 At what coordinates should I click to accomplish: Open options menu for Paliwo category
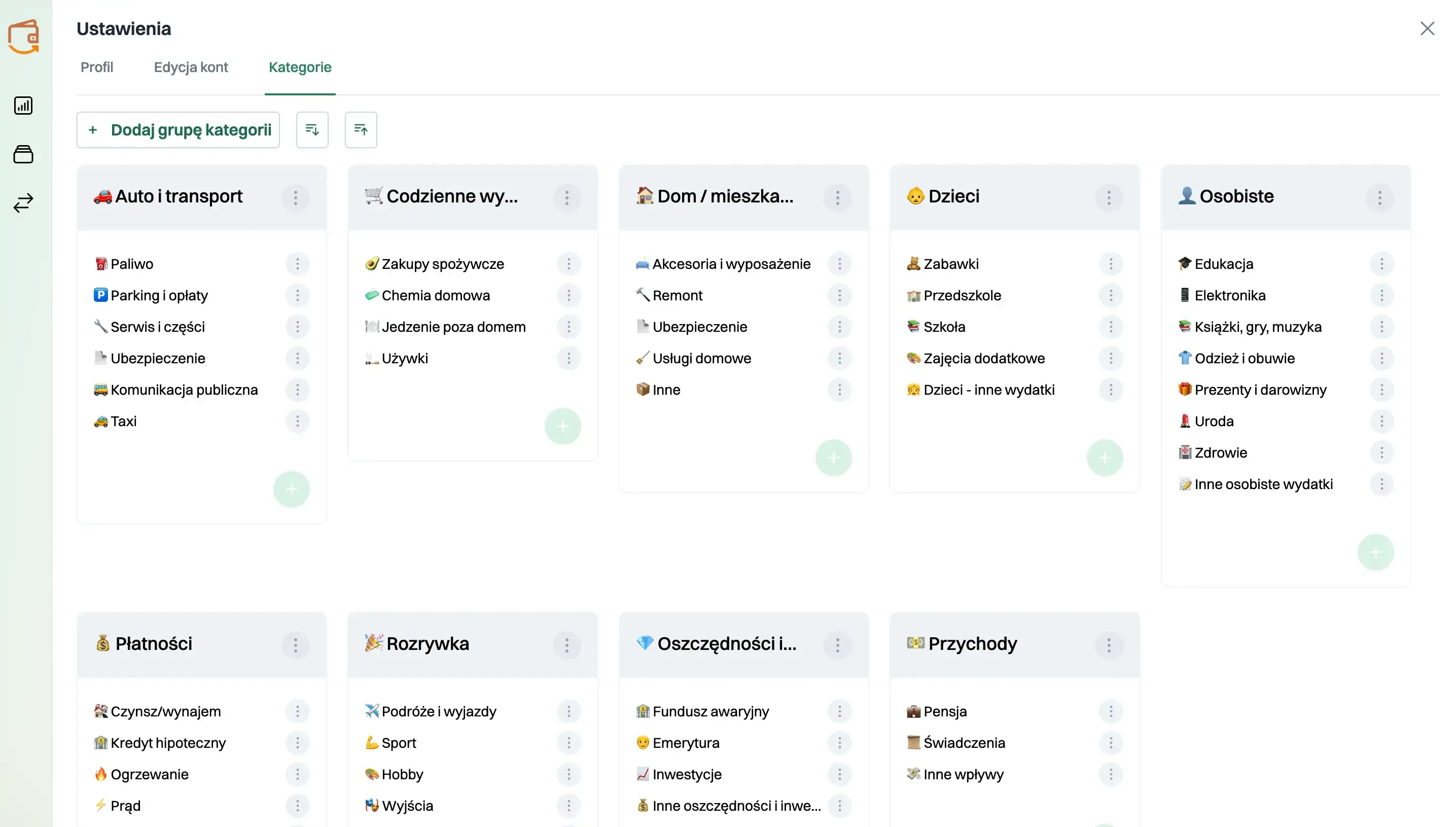point(297,264)
